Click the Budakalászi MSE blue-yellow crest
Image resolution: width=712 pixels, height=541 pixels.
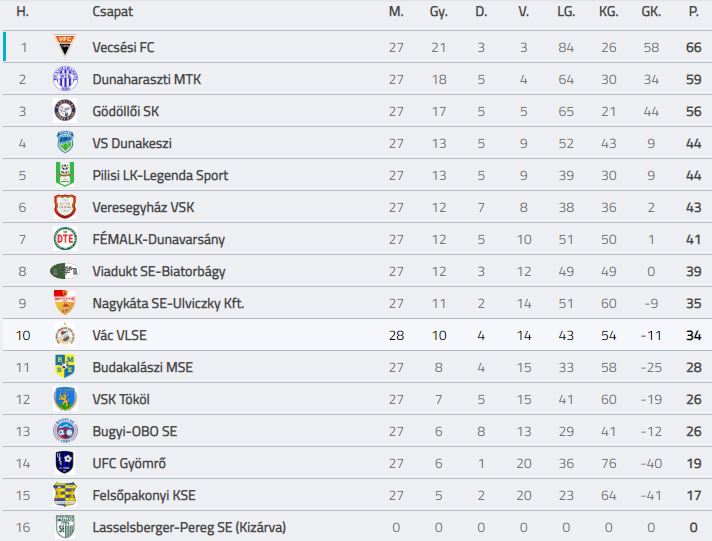(x=65, y=367)
